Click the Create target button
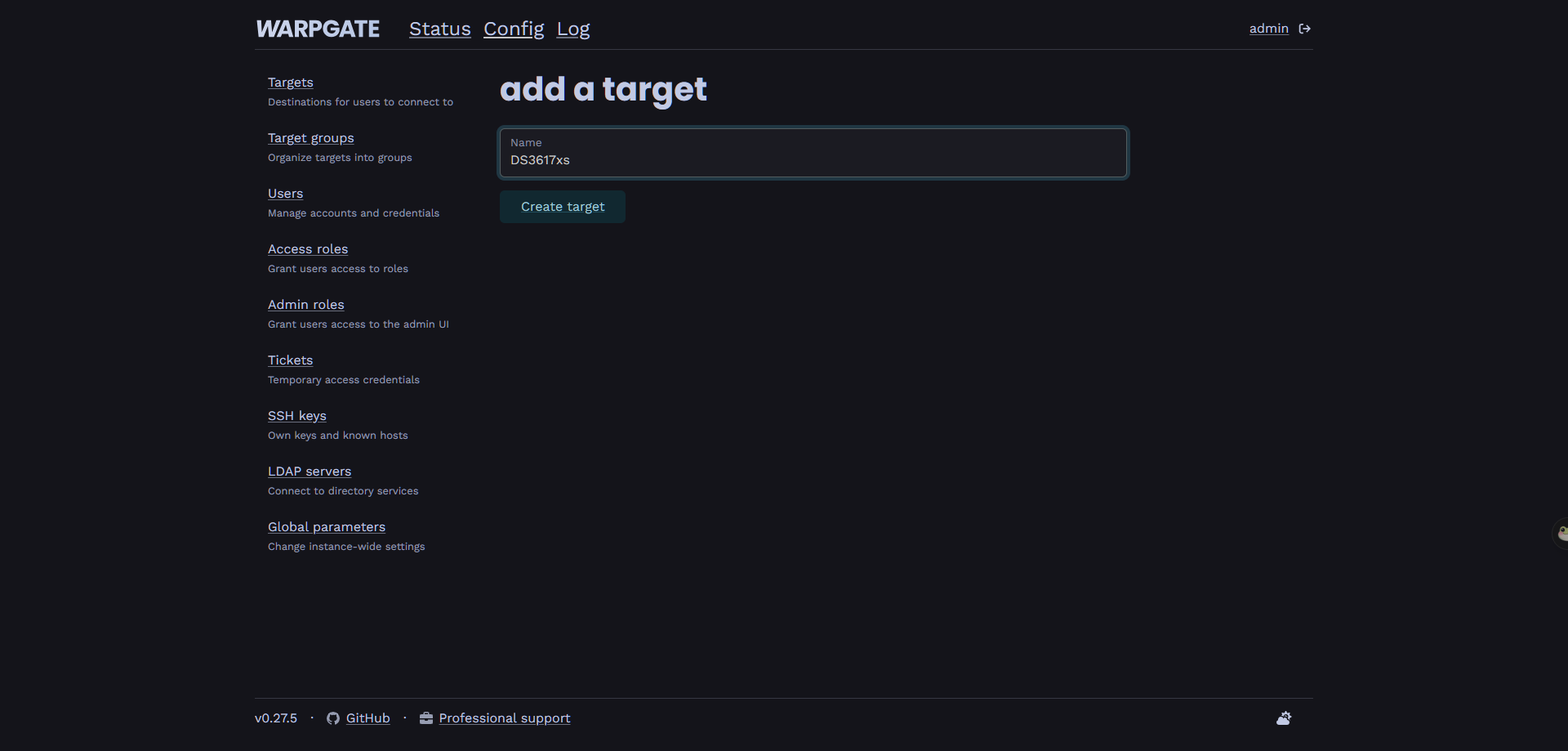Image resolution: width=1568 pixels, height=751 pixels. point(563,207)
